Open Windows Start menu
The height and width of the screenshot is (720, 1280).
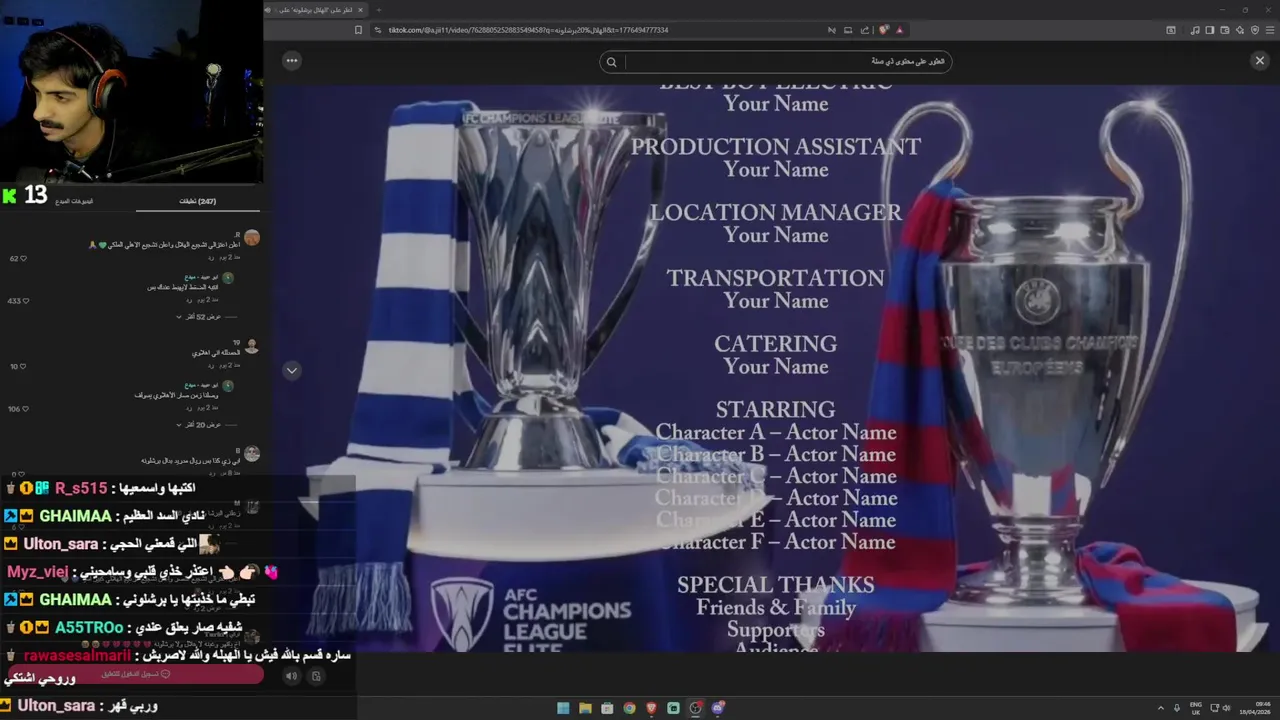tap(563, 708)
